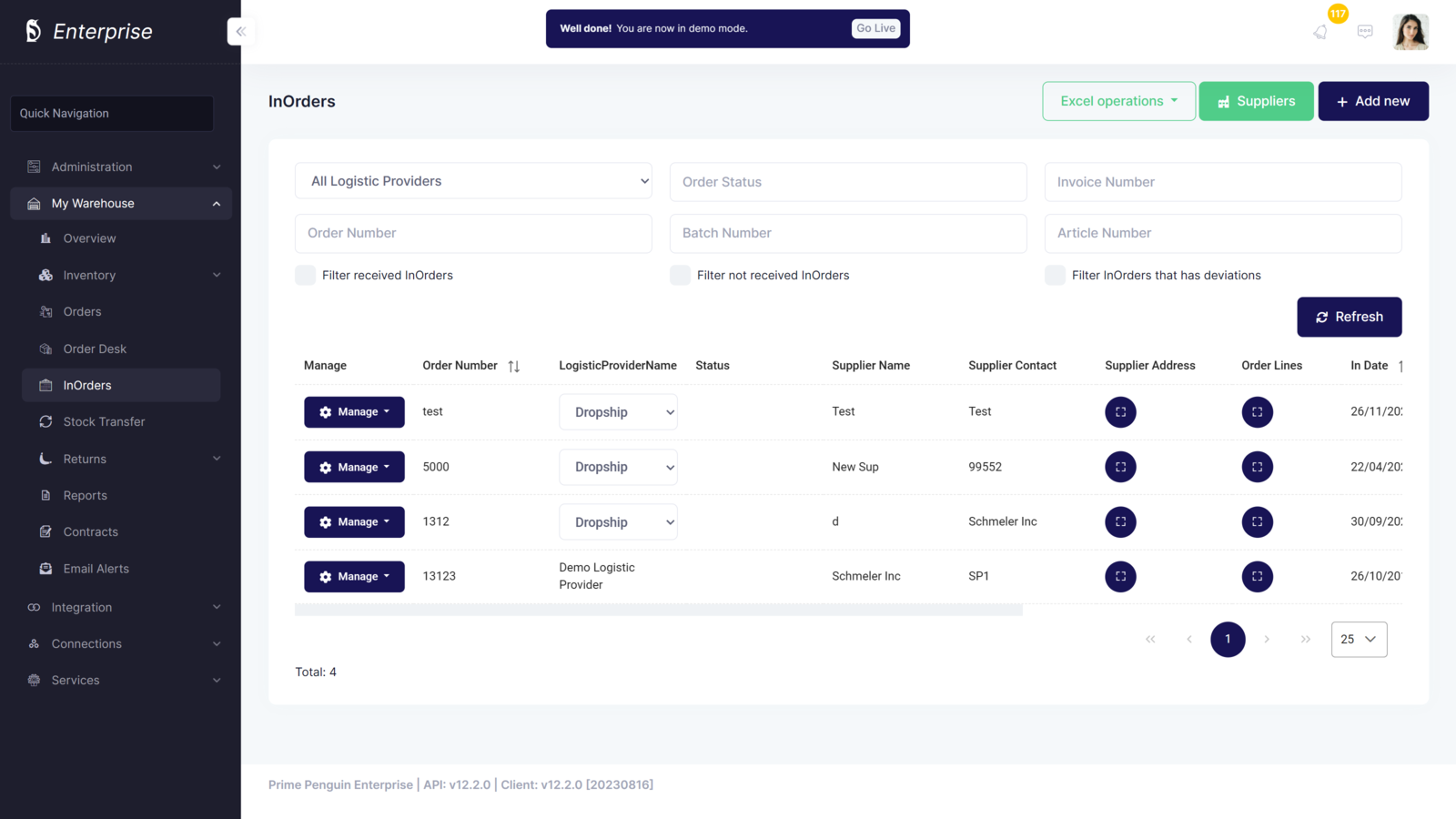
Task: Open Order Lines for order 13123
Action: pyautogui.click(x=1257, y=576)
